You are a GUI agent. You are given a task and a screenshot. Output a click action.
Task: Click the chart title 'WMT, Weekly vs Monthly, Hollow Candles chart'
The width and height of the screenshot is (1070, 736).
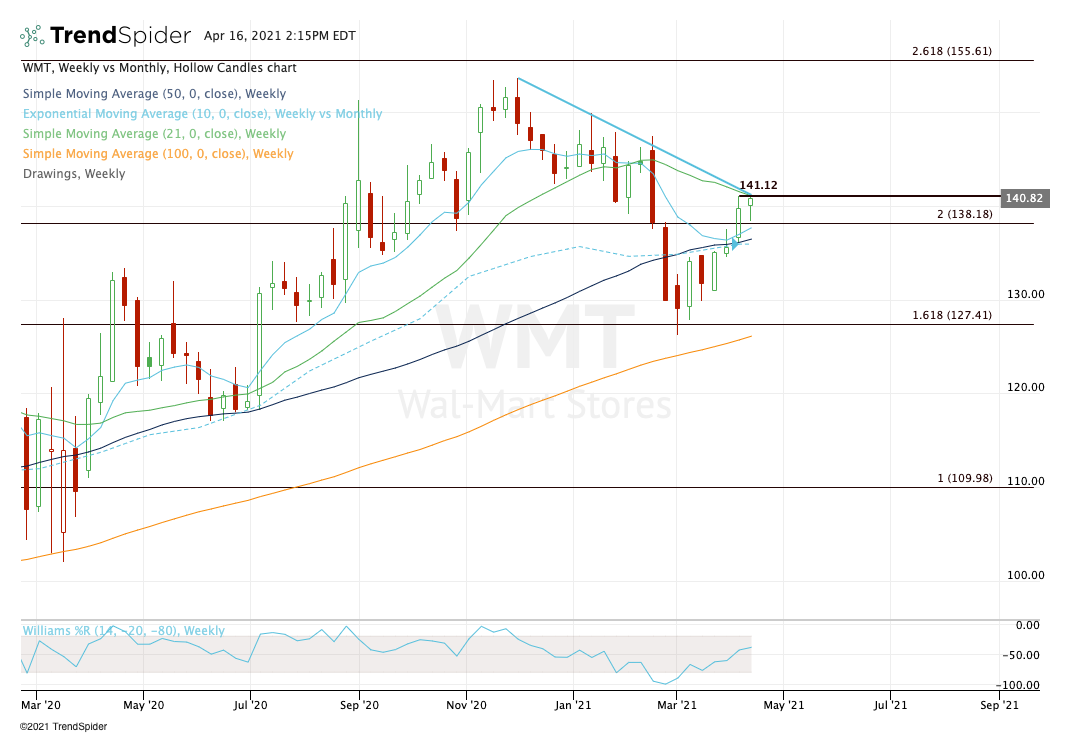click(160, 68)
